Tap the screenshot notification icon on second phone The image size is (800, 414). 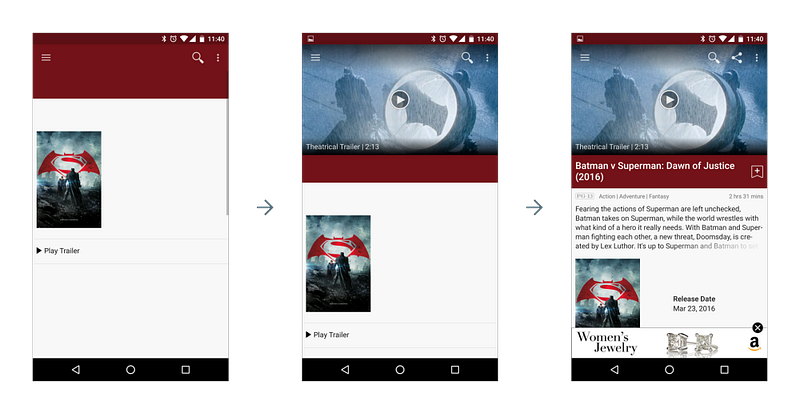point(311,39)
